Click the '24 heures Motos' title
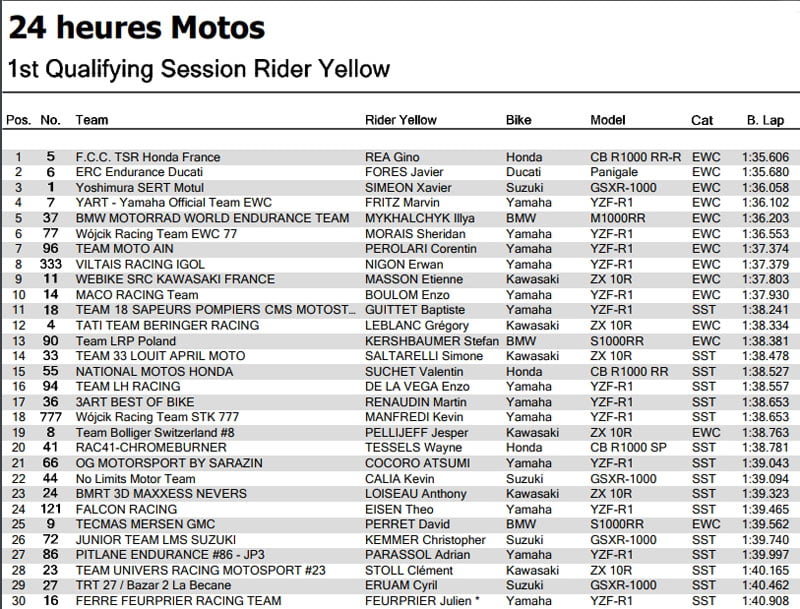 click(x=138, y=25)
